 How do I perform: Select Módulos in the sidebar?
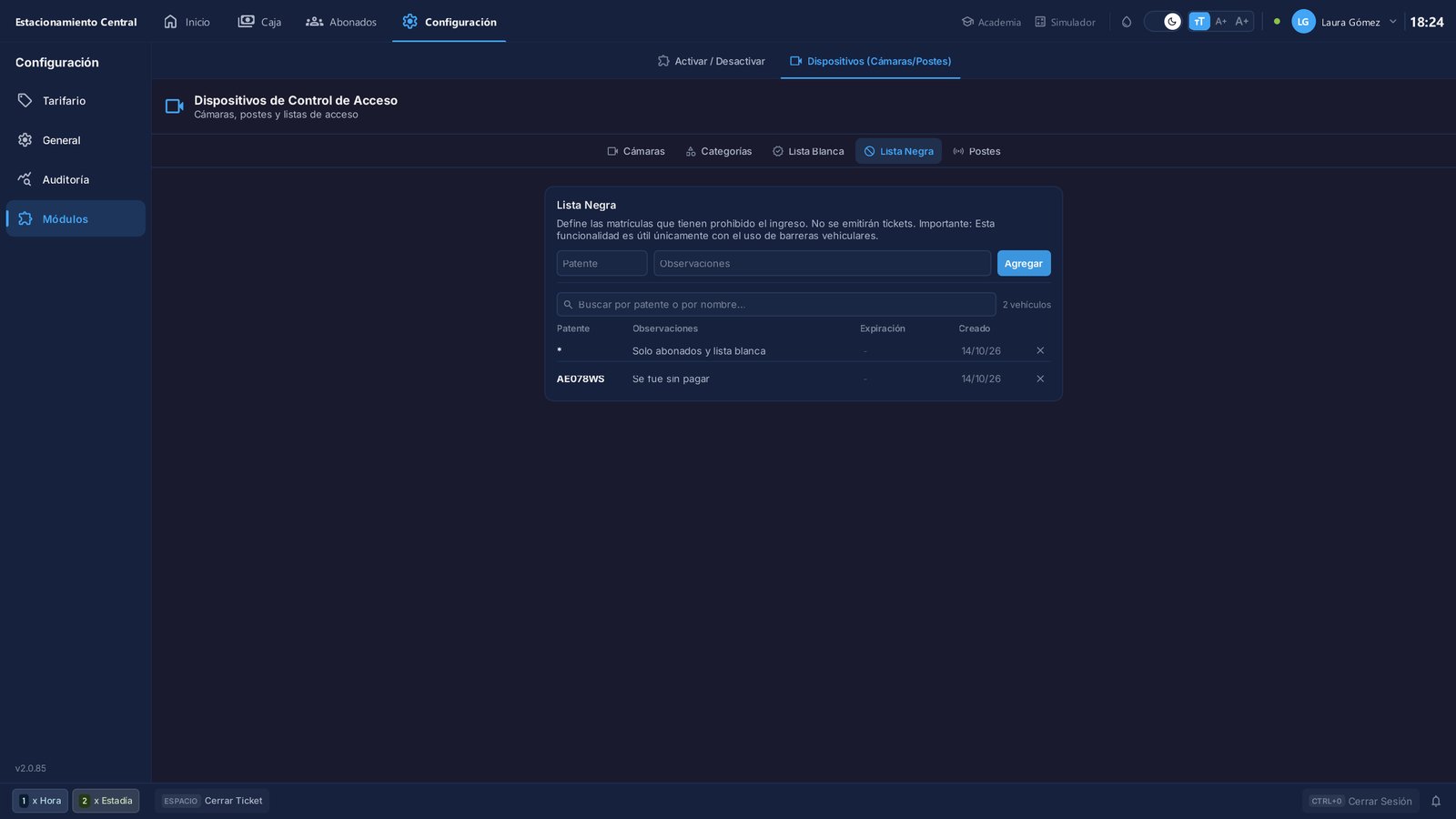click(x=76, y=218)
